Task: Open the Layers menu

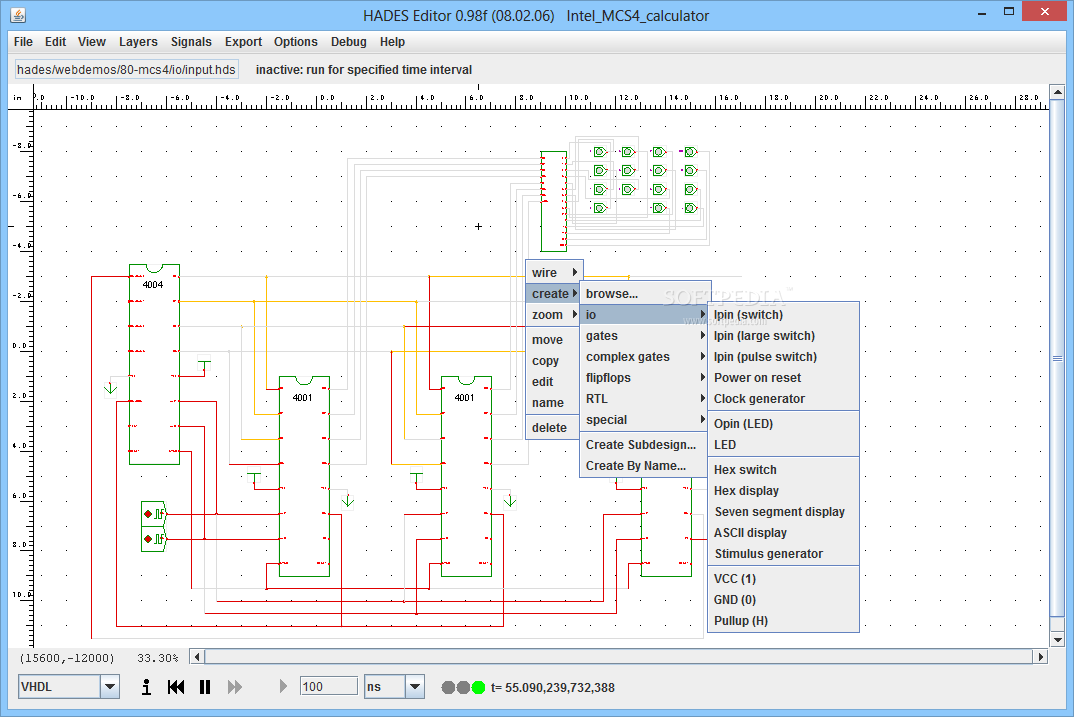Action: coord(138,42)
